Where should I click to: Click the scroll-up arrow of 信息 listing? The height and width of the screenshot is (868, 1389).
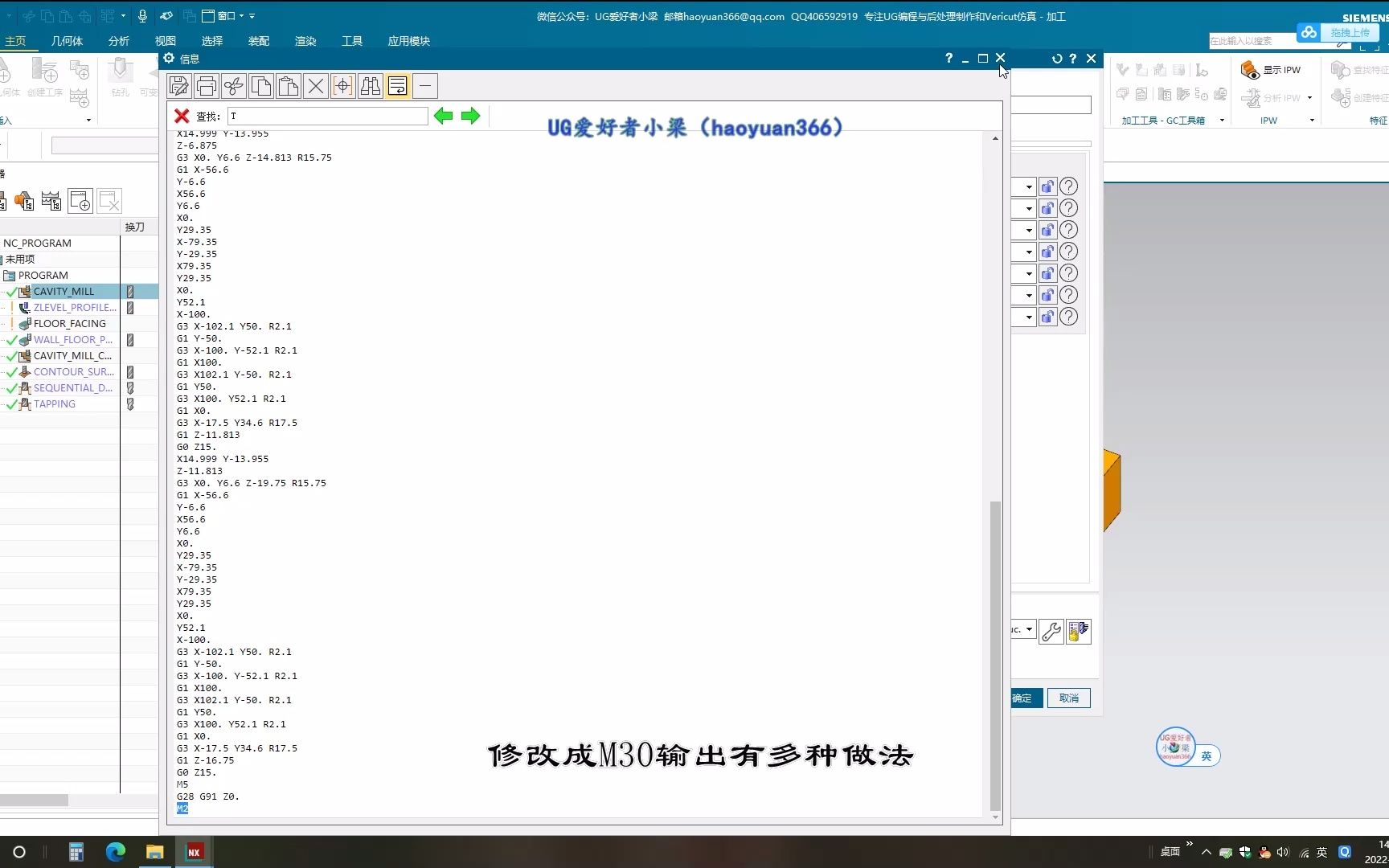tap(995, 139)
